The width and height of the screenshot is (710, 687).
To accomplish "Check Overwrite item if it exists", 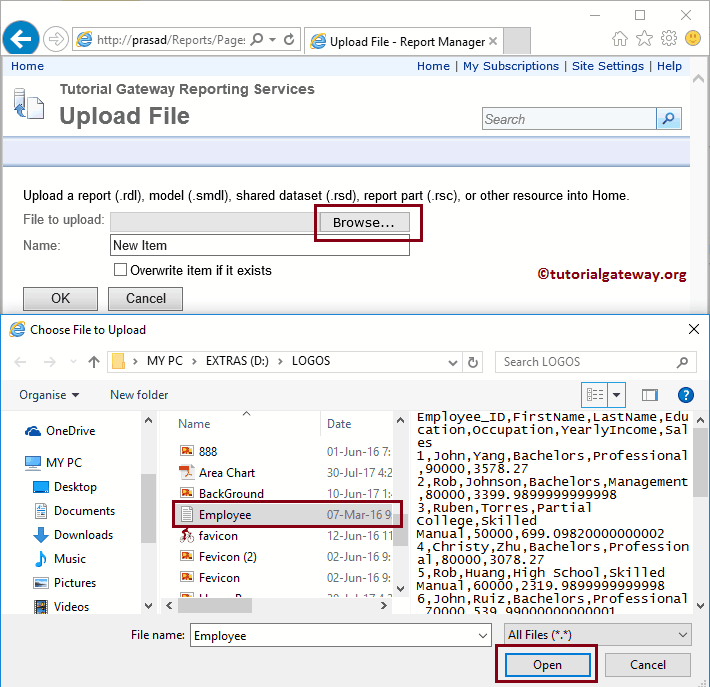I will coord(120,270).
